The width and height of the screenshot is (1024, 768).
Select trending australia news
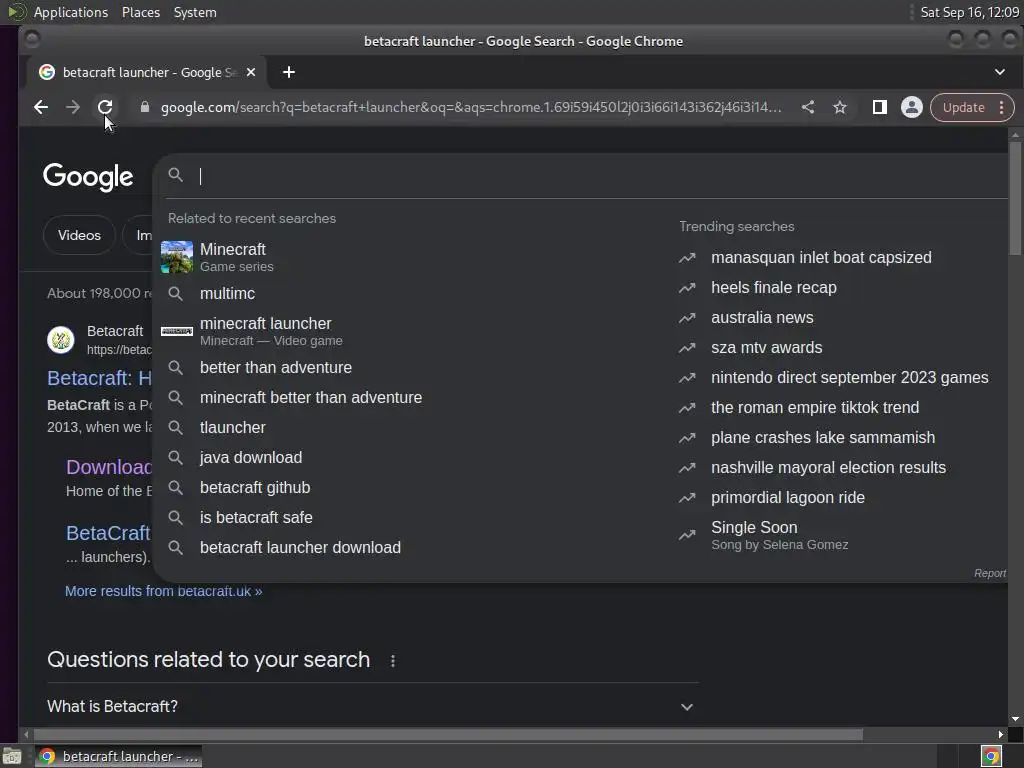point(761,317)
